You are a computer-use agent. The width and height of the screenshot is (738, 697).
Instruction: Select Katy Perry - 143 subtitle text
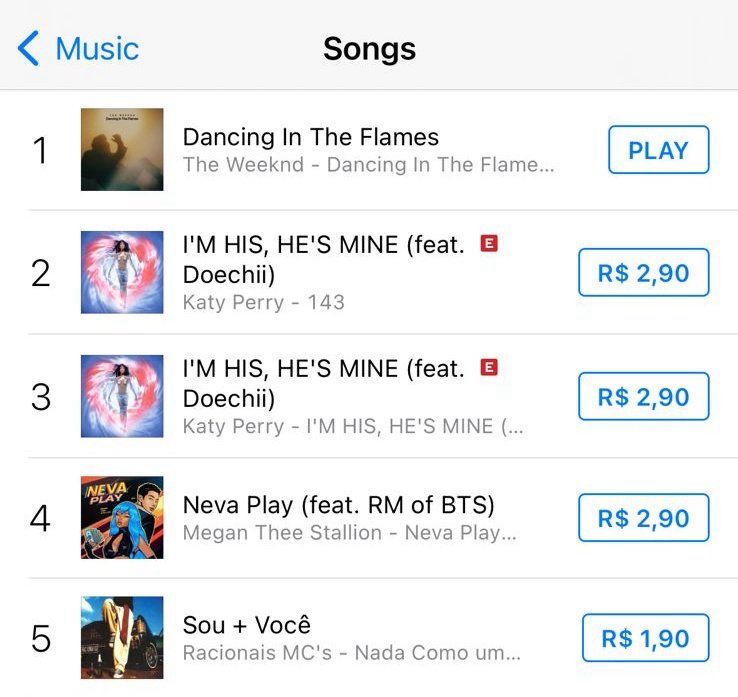263,302
